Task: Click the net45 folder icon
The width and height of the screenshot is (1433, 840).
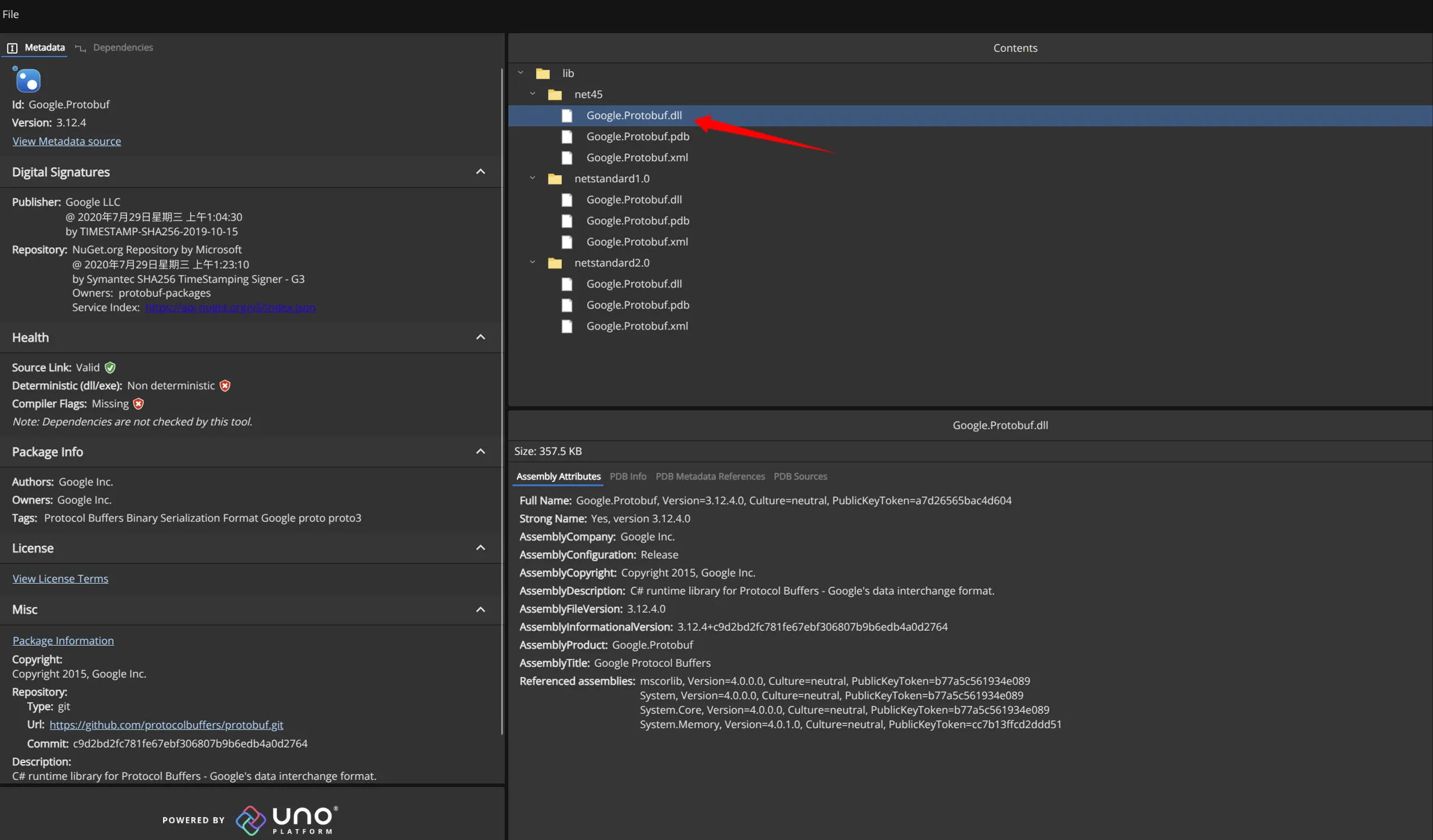Action: click(555, 94)
